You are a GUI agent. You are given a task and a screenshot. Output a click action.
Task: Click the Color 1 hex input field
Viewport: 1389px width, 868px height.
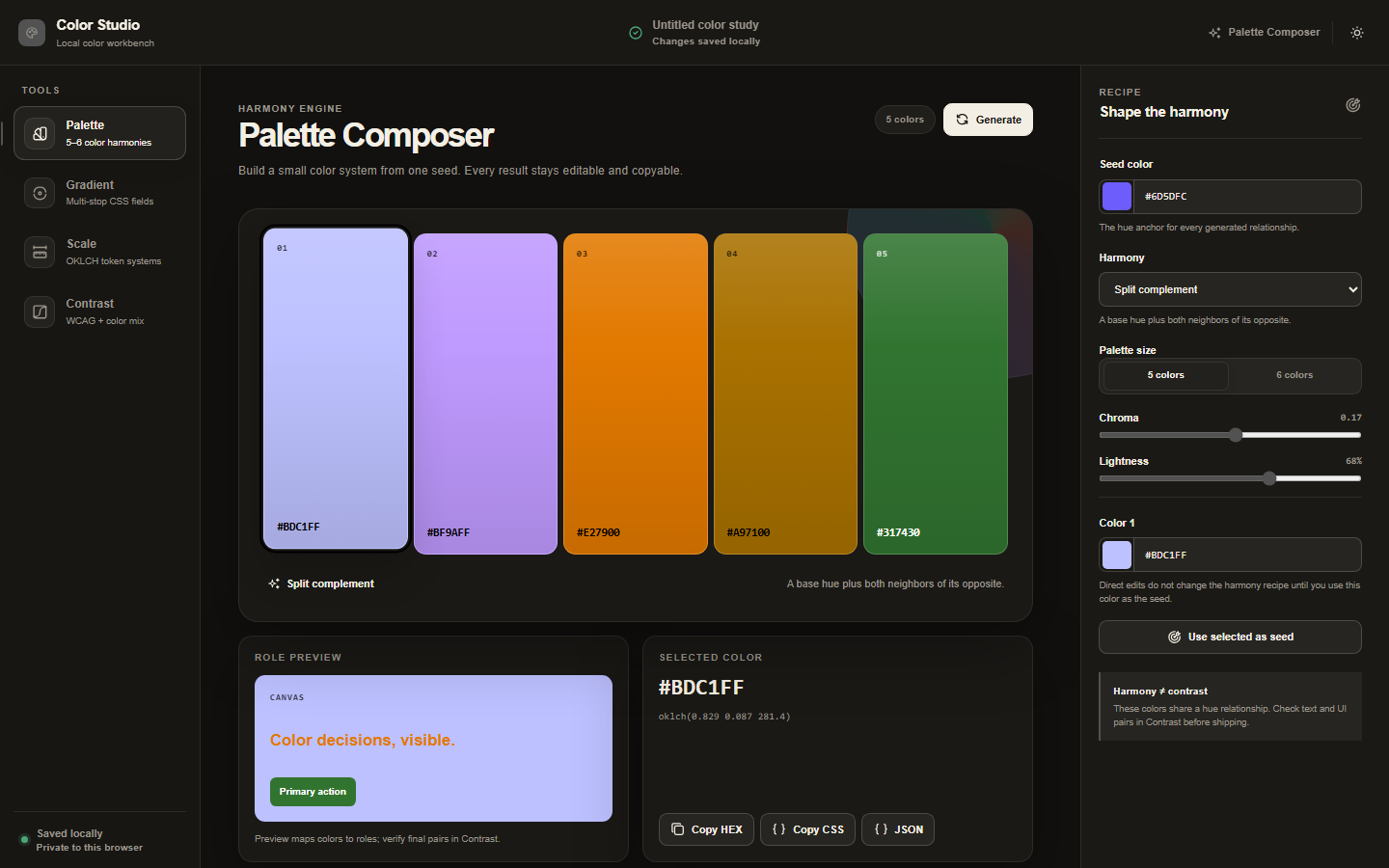click(1249, 555)
